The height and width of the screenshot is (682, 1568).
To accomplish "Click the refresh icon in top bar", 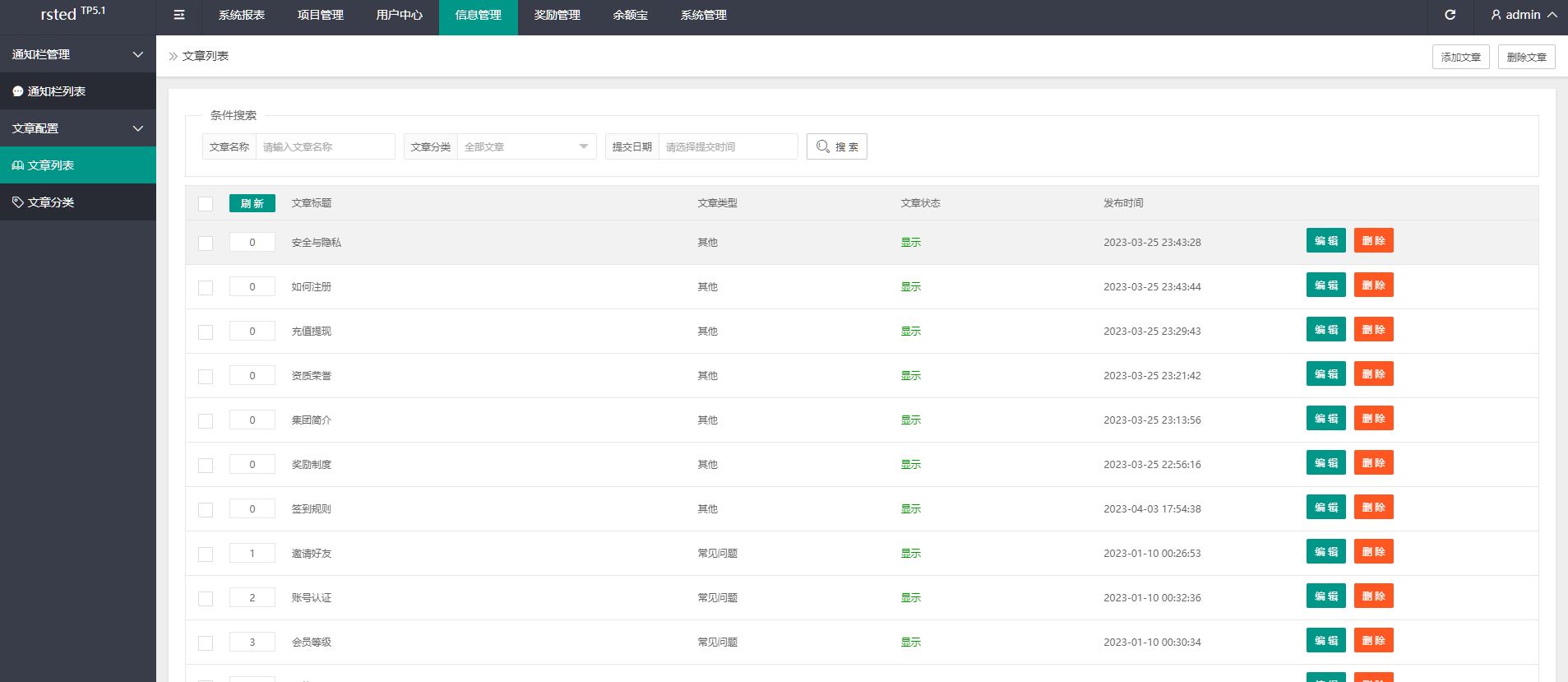I will coord(1450,15).
